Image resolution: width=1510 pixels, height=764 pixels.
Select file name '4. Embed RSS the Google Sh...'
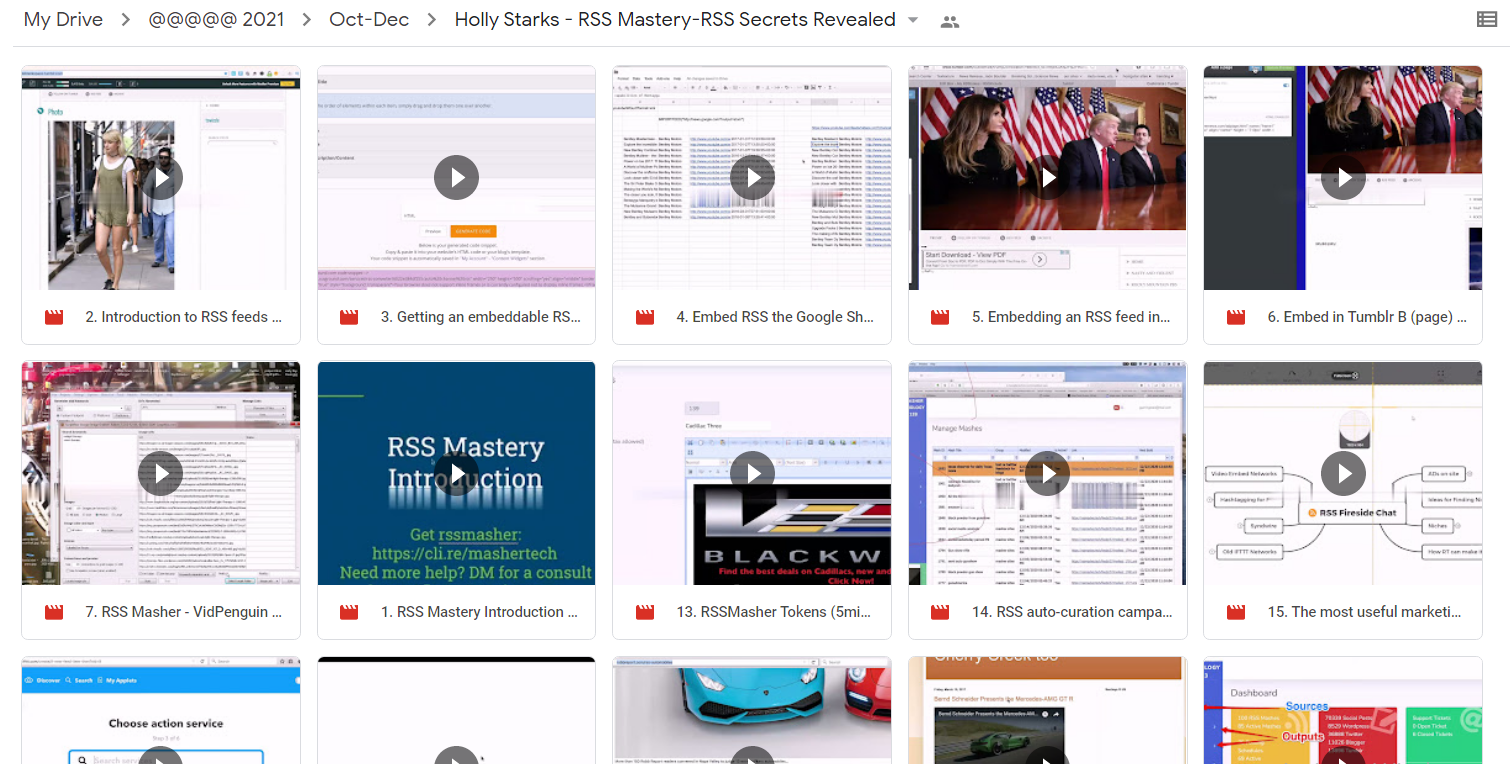[x=775, y=317]
